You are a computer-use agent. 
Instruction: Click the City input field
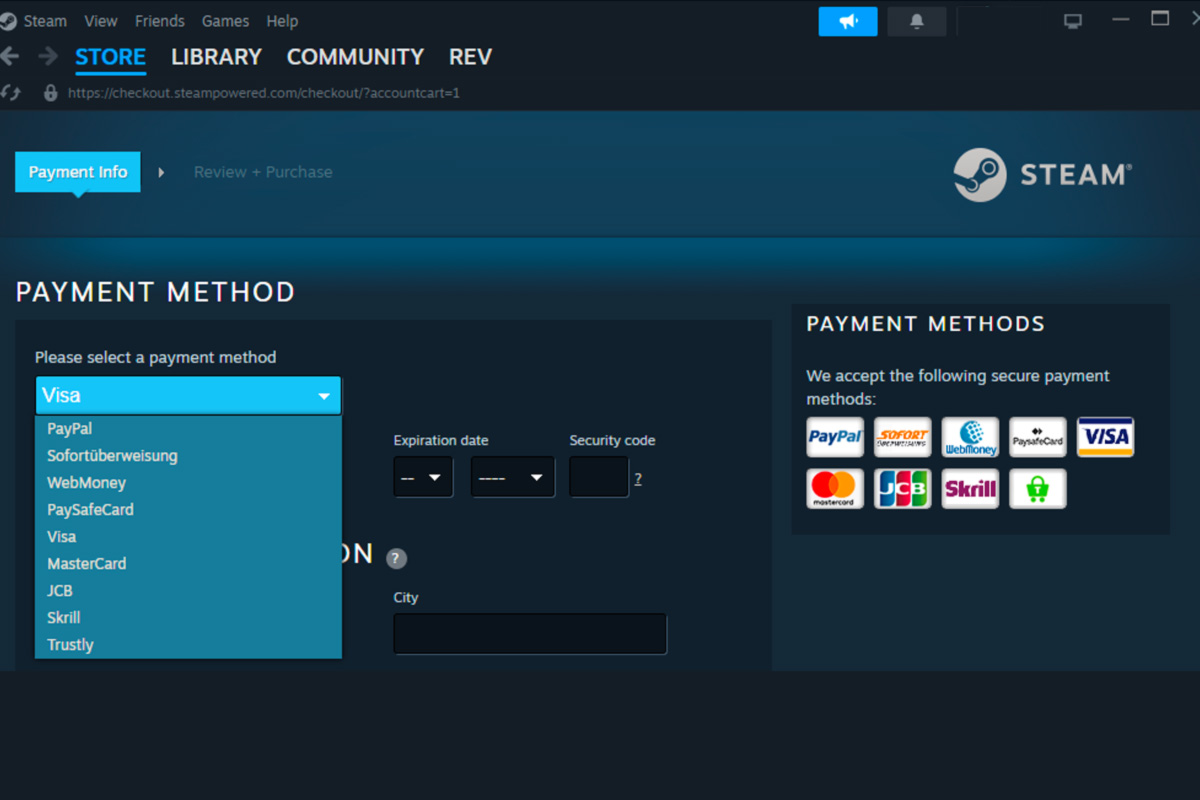click(530, 634)
